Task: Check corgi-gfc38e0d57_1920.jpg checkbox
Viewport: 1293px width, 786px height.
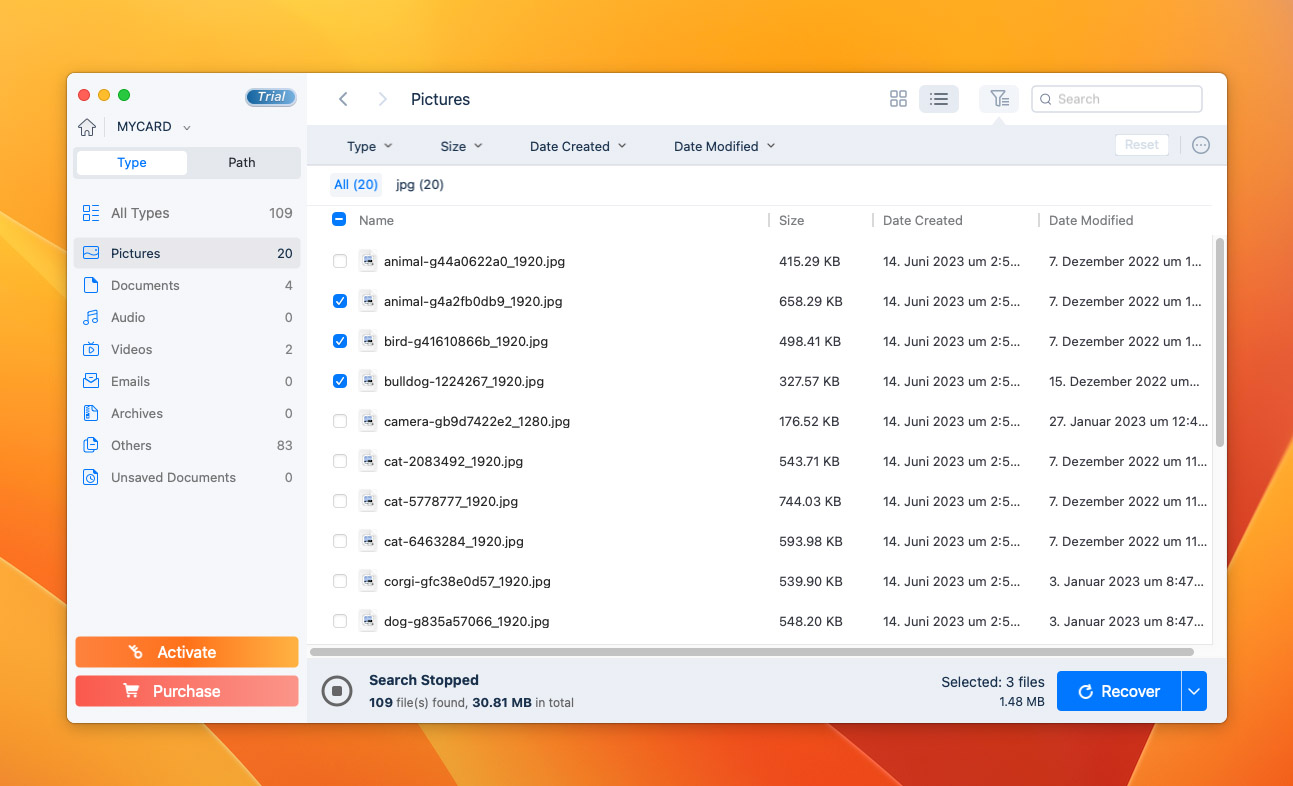Action: coord(340,581)
